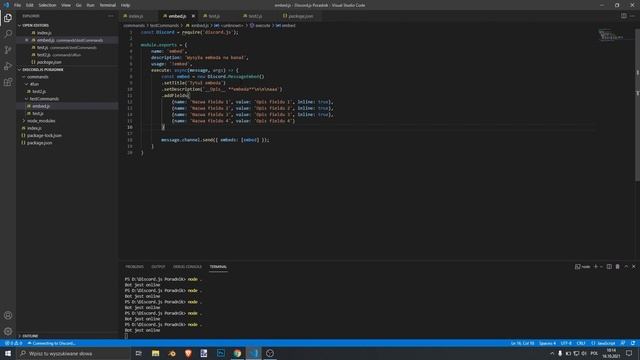Select the Terminal panel tab

pos(218,267)
